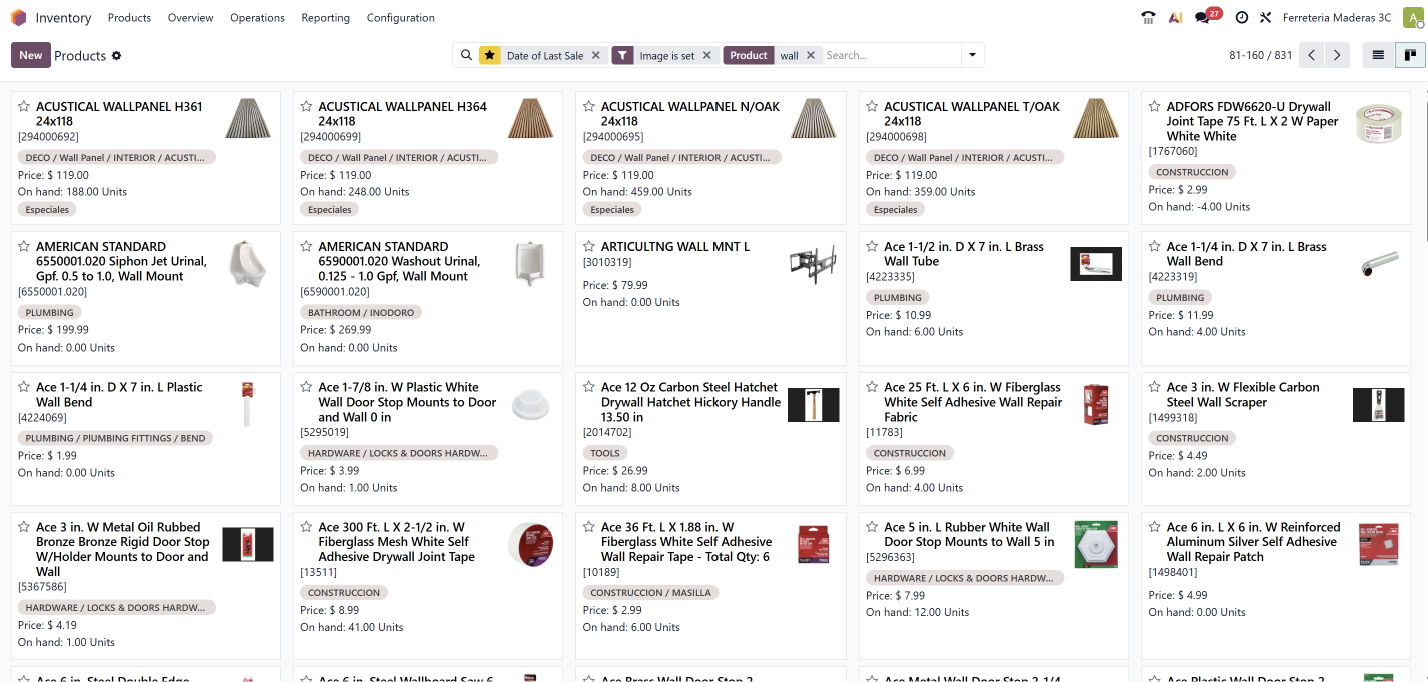
Task: Open the activities clock icon
Action: pyautogui.click(x=1241, y=18)
